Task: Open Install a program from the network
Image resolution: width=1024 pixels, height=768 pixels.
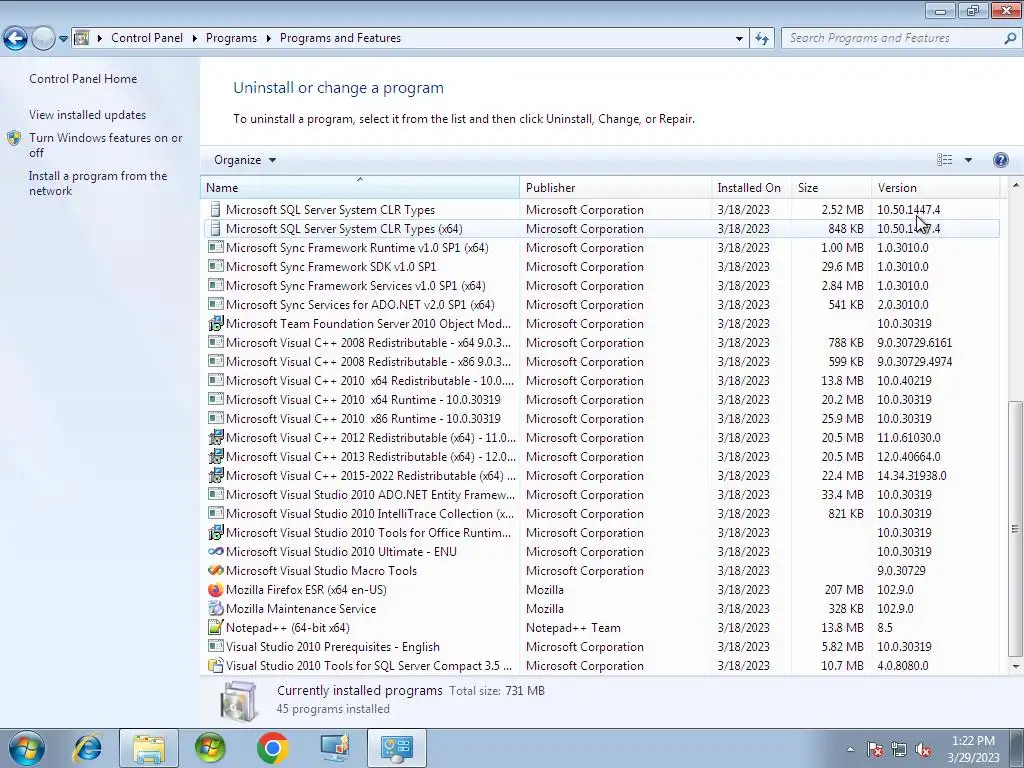Action: (98, 184)
